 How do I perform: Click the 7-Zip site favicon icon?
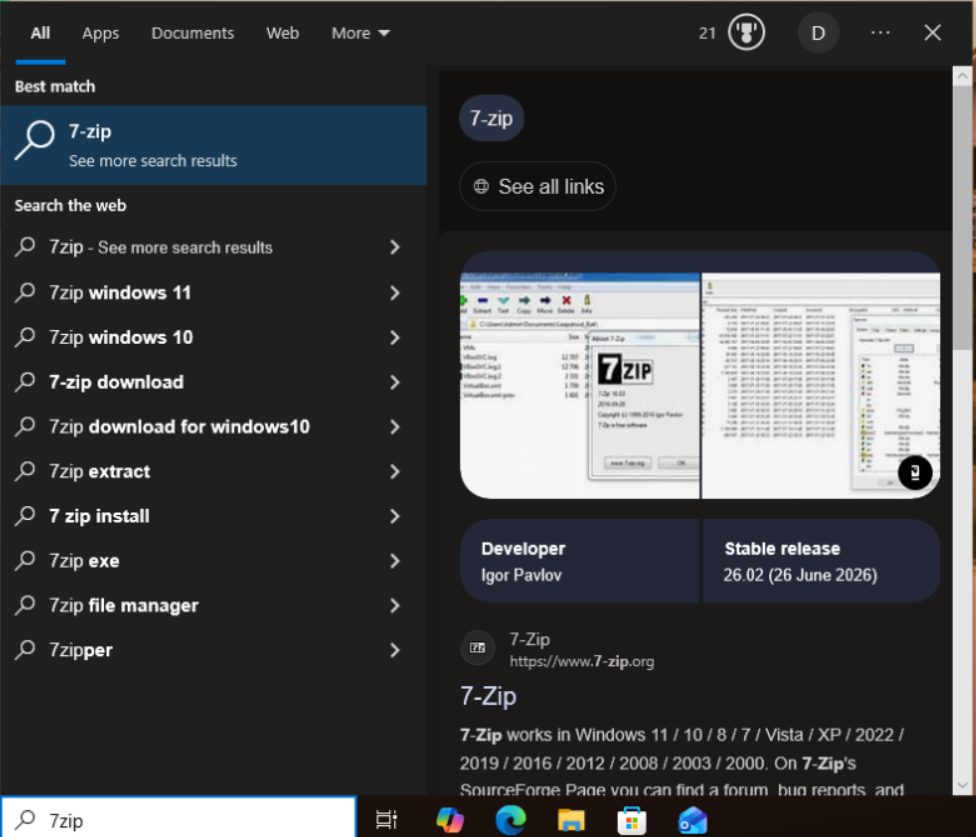pyautogui.click(x=477, y=648)
